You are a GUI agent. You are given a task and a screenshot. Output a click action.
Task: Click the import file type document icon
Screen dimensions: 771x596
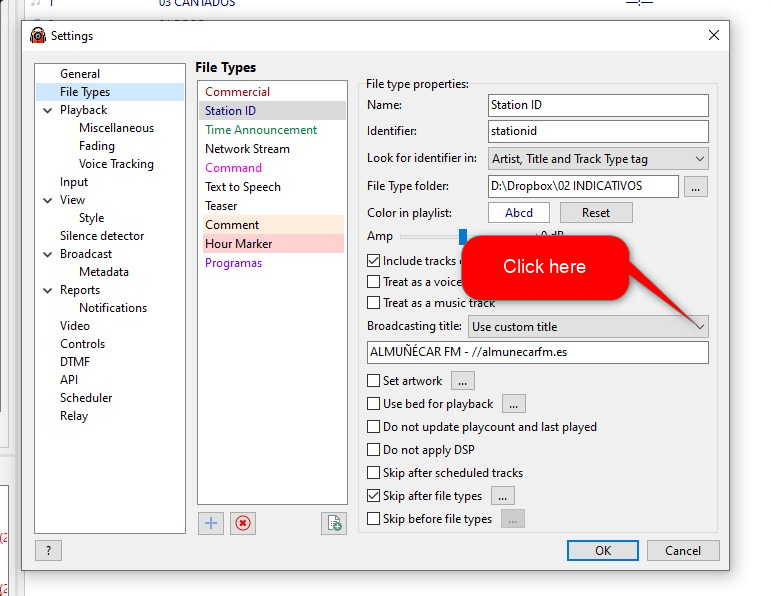[x=334, y=523]
